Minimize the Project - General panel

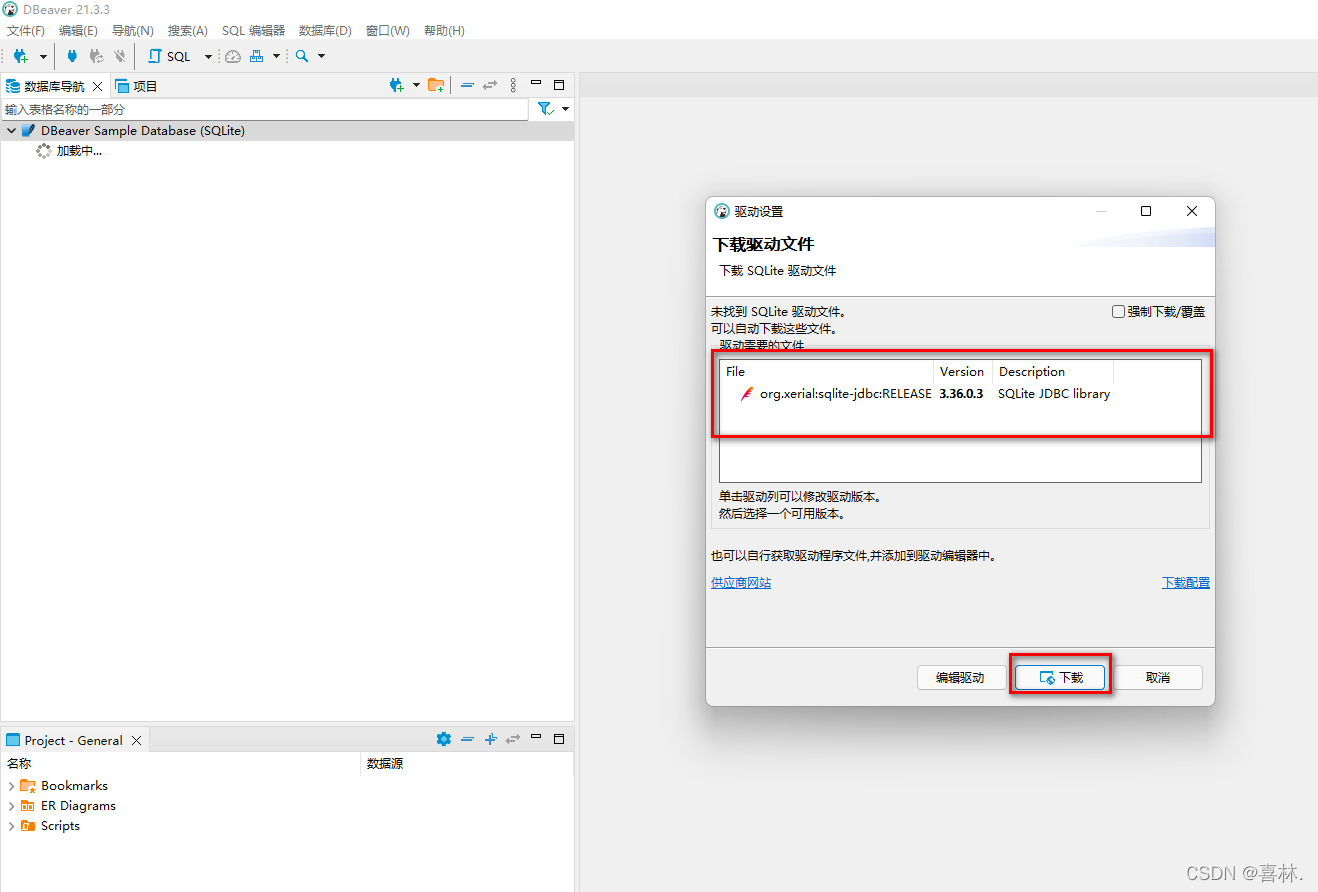(536, 738)
